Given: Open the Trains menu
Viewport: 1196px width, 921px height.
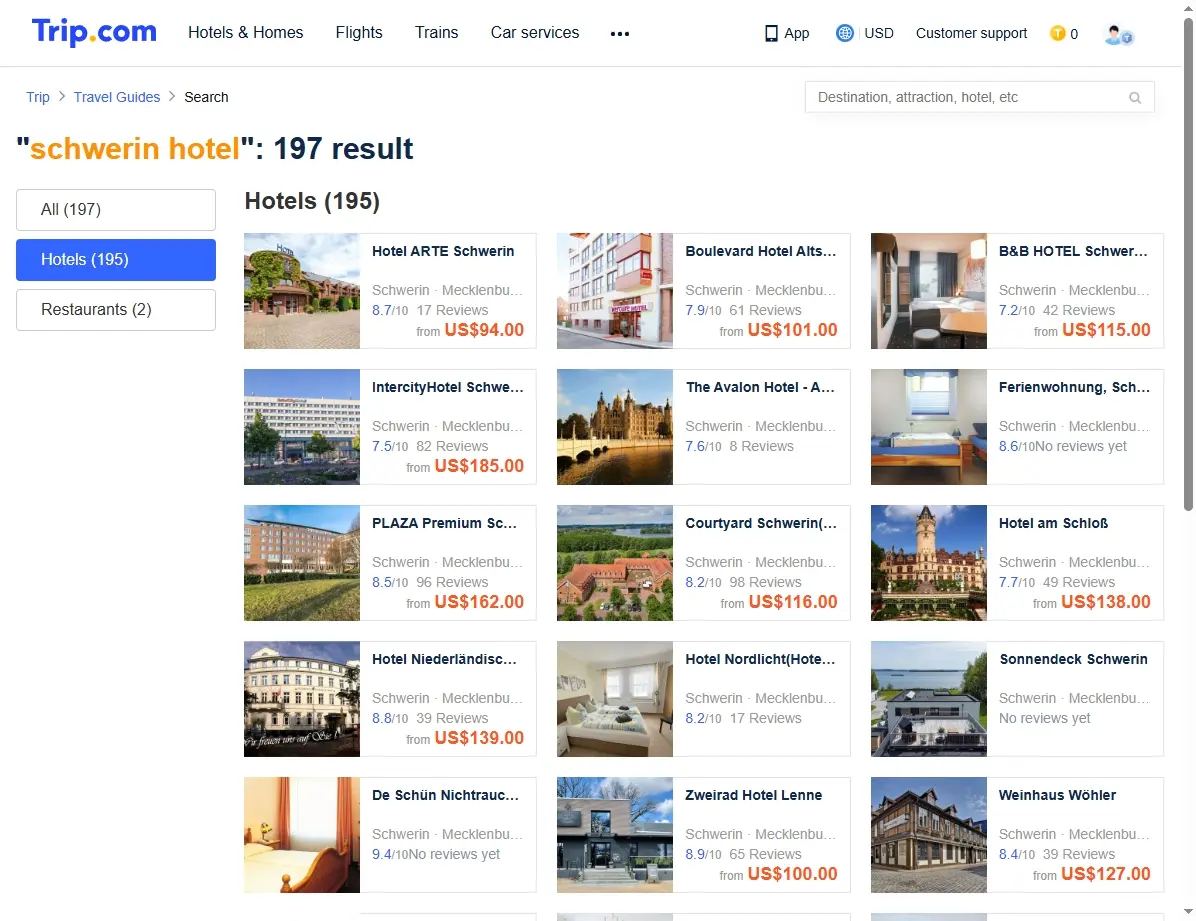Looking at the screenshot, I should click(x=436, y=32).
